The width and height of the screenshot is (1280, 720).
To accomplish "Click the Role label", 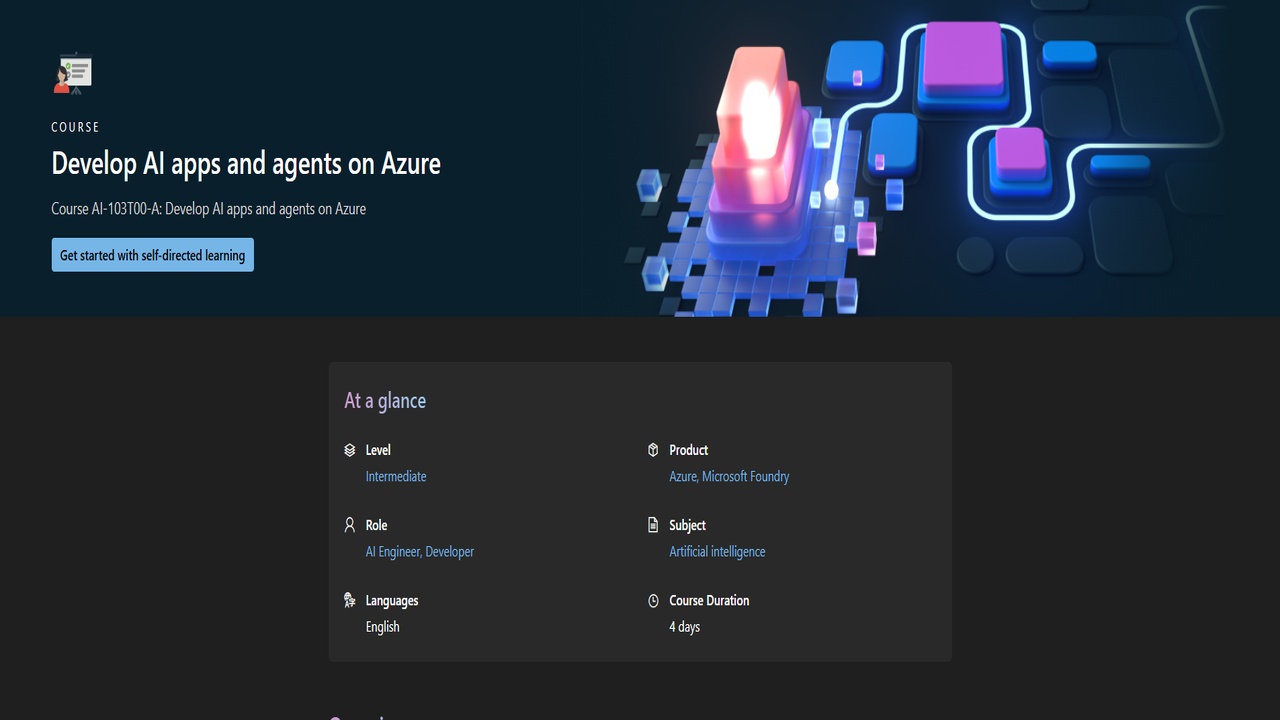I will pos(377,525).
